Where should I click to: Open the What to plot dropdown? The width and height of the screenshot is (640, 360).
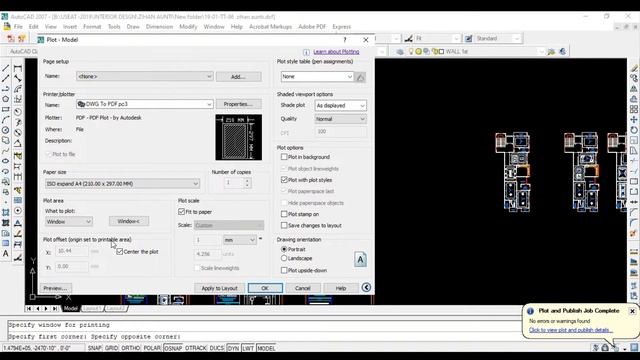coord(69,221)
